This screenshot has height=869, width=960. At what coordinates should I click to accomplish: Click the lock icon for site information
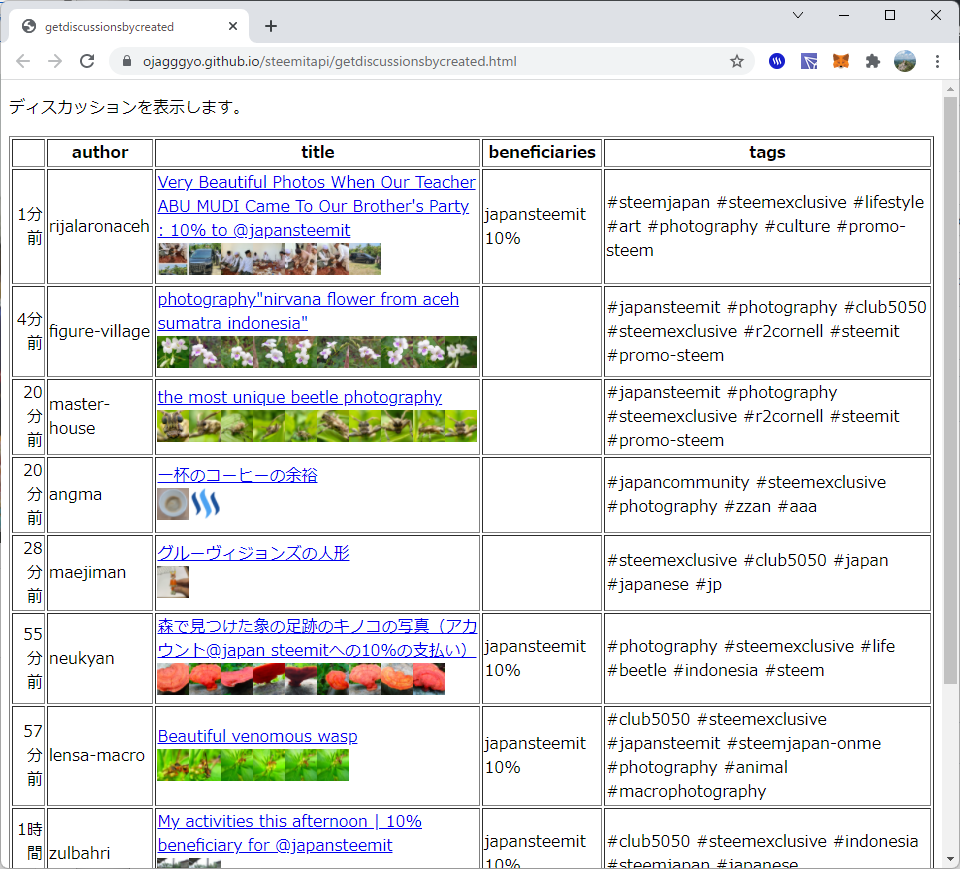(x=127, y=61)
